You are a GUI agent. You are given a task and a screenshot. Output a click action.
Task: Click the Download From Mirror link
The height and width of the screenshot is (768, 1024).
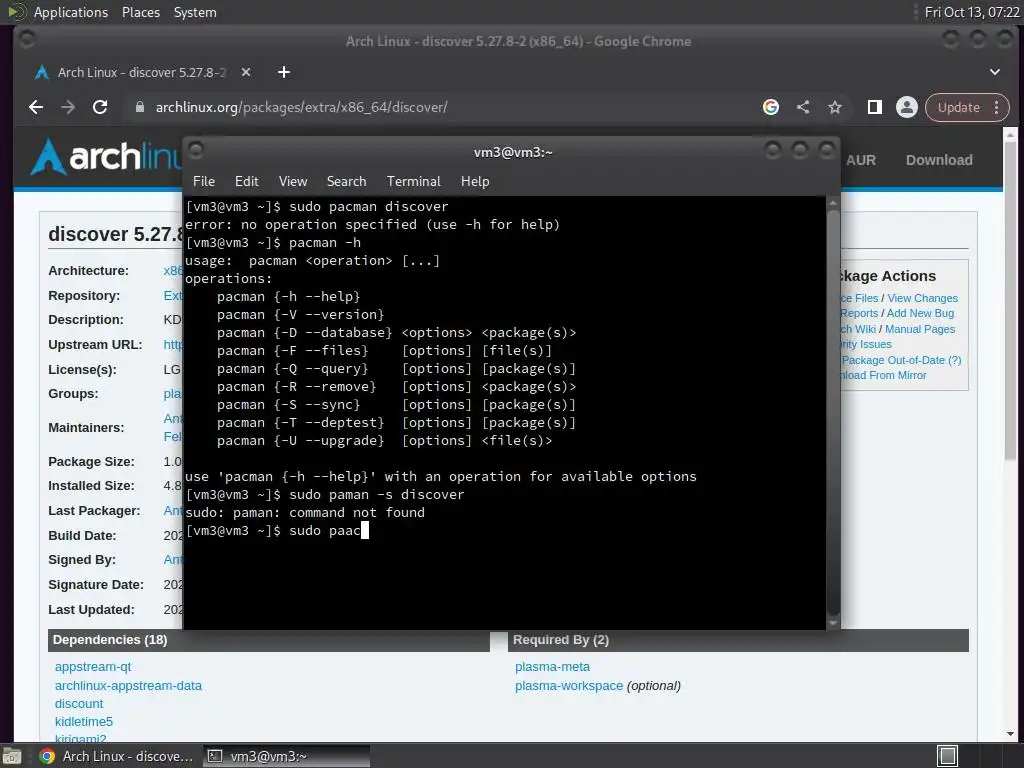coord(883,376)
